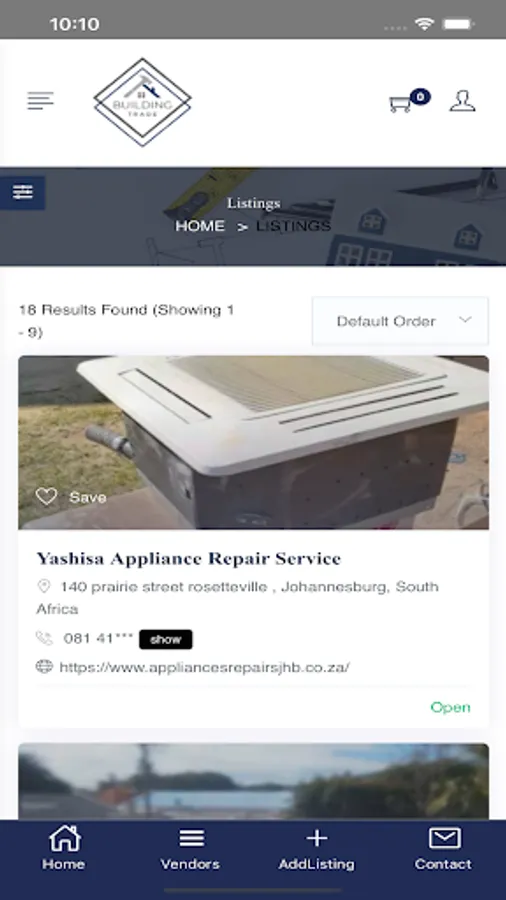Click the Default Order chevron arrow
This screenshot has height=900, width=506.
pos(465,320)
